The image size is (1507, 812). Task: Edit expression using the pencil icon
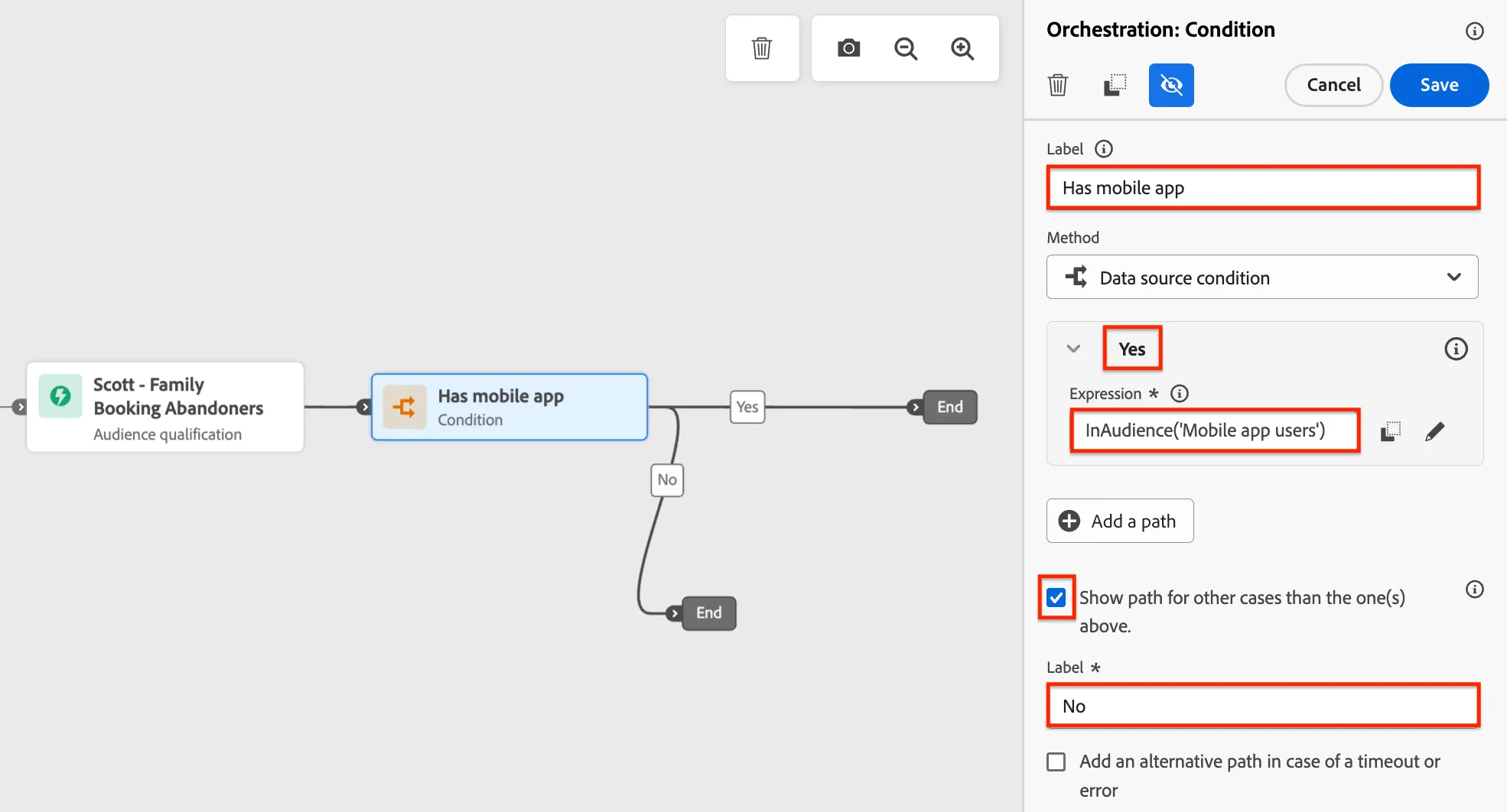pos(1435,431)
